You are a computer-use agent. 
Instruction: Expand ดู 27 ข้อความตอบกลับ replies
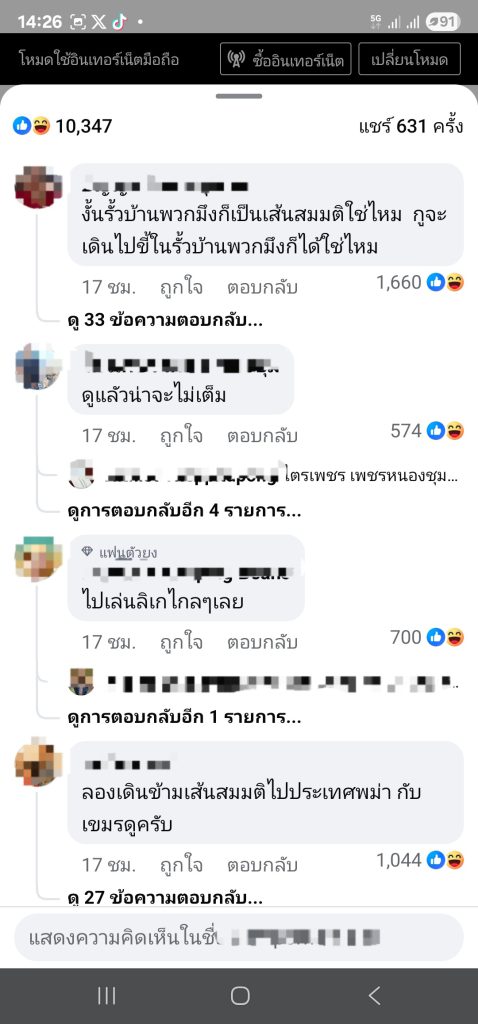165,898
